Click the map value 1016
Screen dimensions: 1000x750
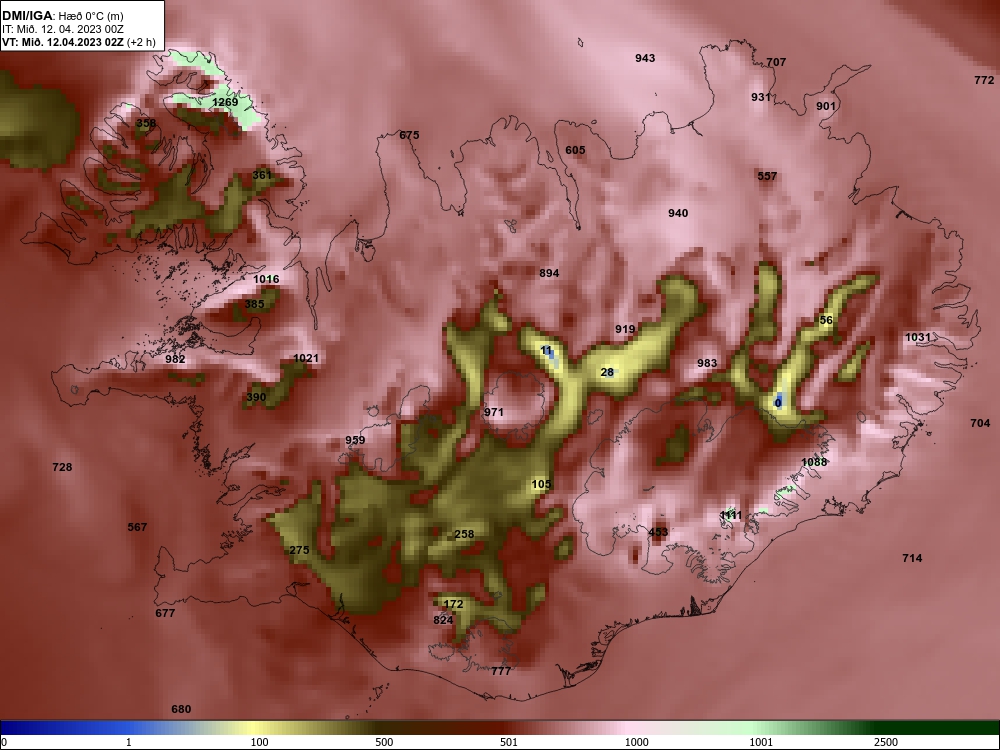[x=266, y=279]
